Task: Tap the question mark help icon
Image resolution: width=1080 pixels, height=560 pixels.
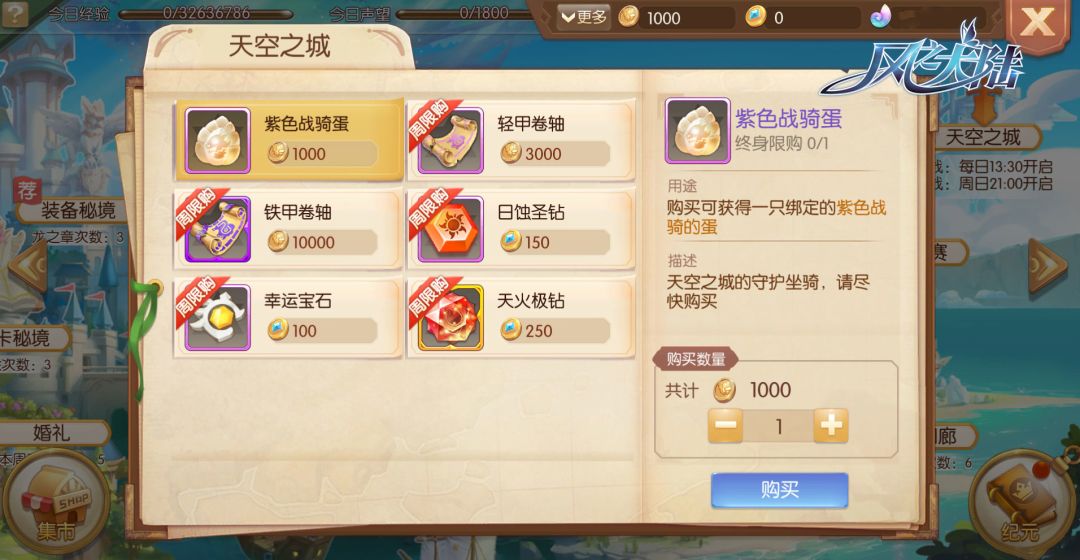Action: tap(14, 14)
